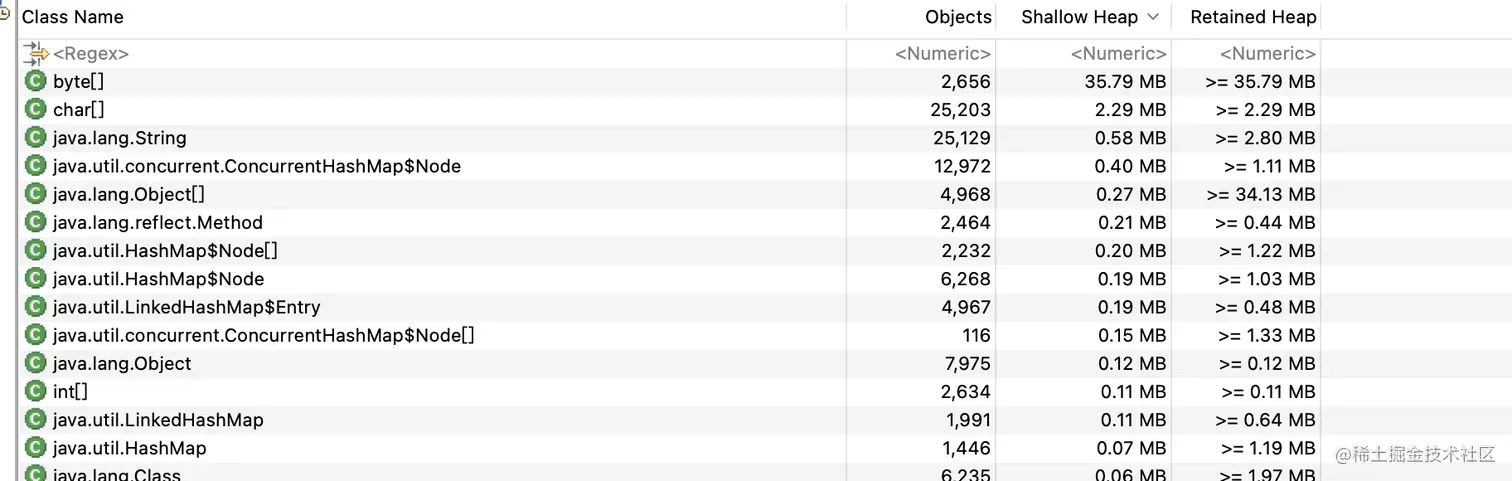Click the java.lang.String class icon
This screenshot has height=481, width=1512.
(x=36, y=137)
